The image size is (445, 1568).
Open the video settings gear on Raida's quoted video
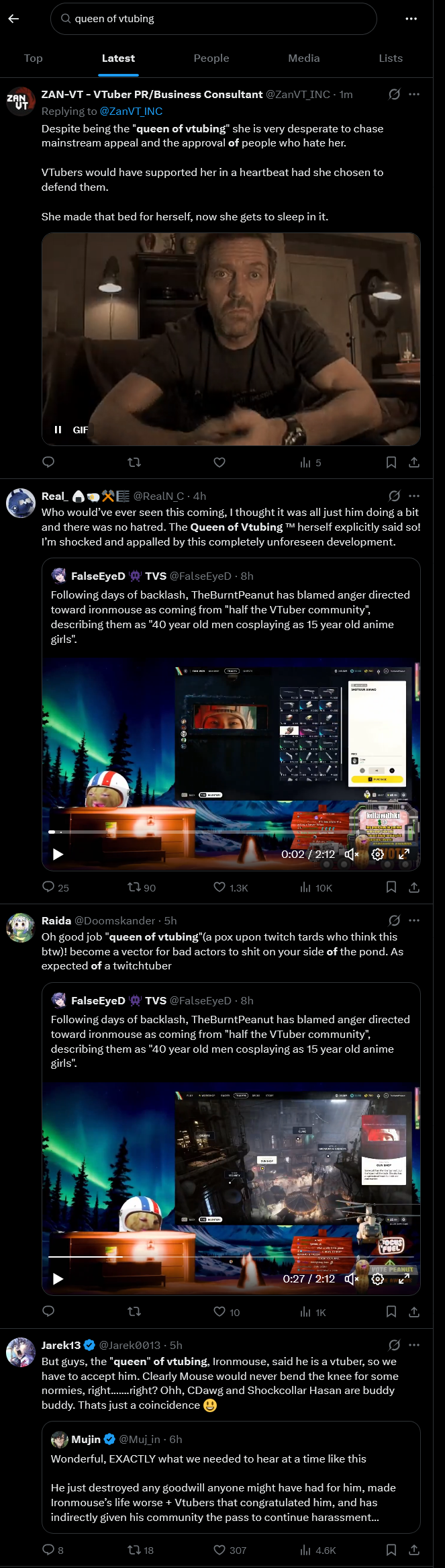(x=378, y=1279)
